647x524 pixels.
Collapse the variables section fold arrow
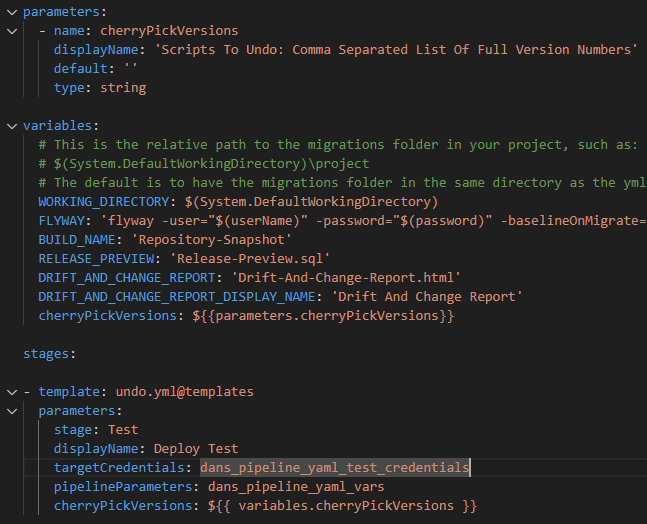point(12,126)
